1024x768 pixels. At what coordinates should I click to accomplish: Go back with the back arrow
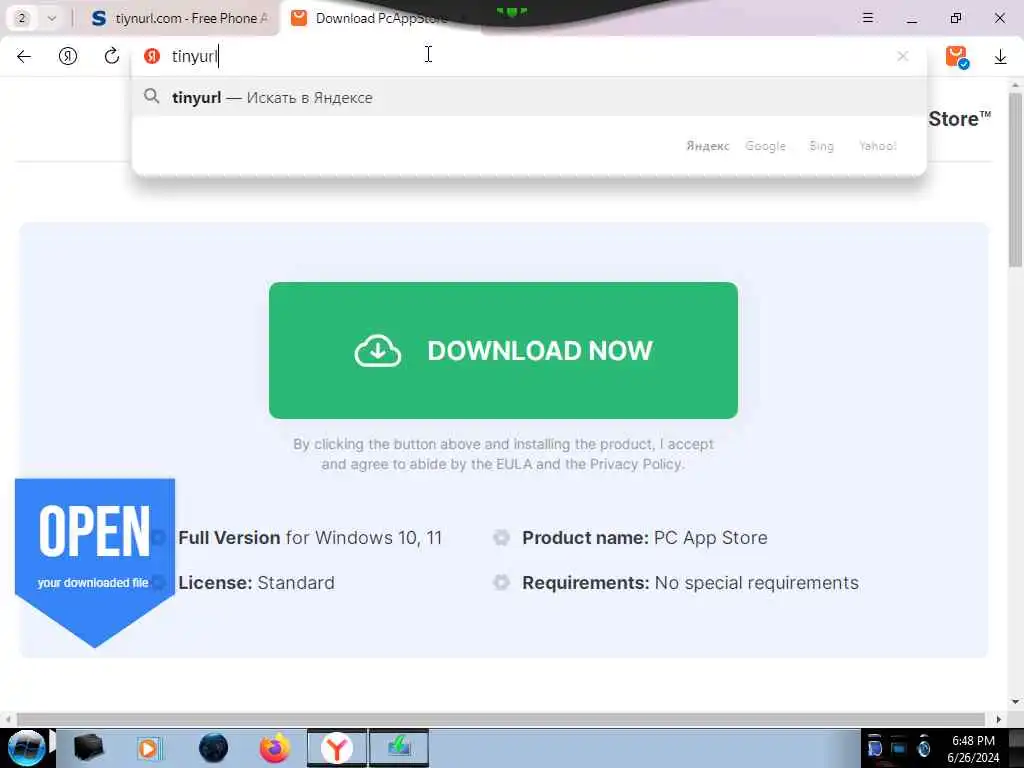[x=24, y=56]
